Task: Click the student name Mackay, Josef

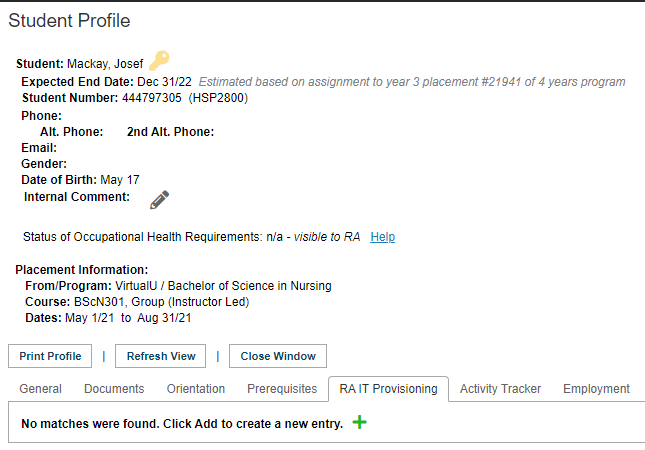Action: point(105,64)
